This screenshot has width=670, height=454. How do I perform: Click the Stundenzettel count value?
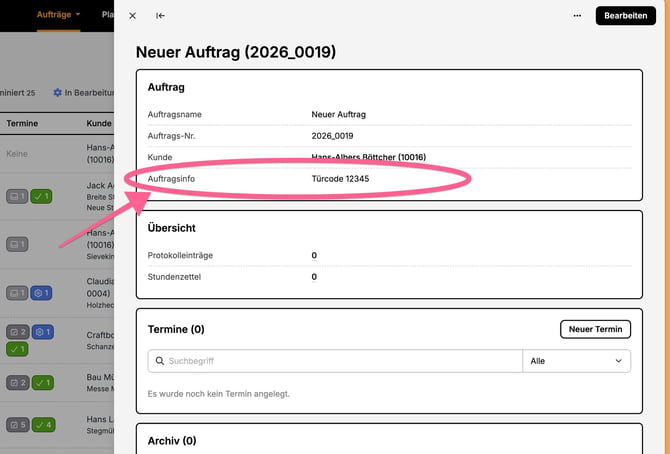tap(314, 277)
